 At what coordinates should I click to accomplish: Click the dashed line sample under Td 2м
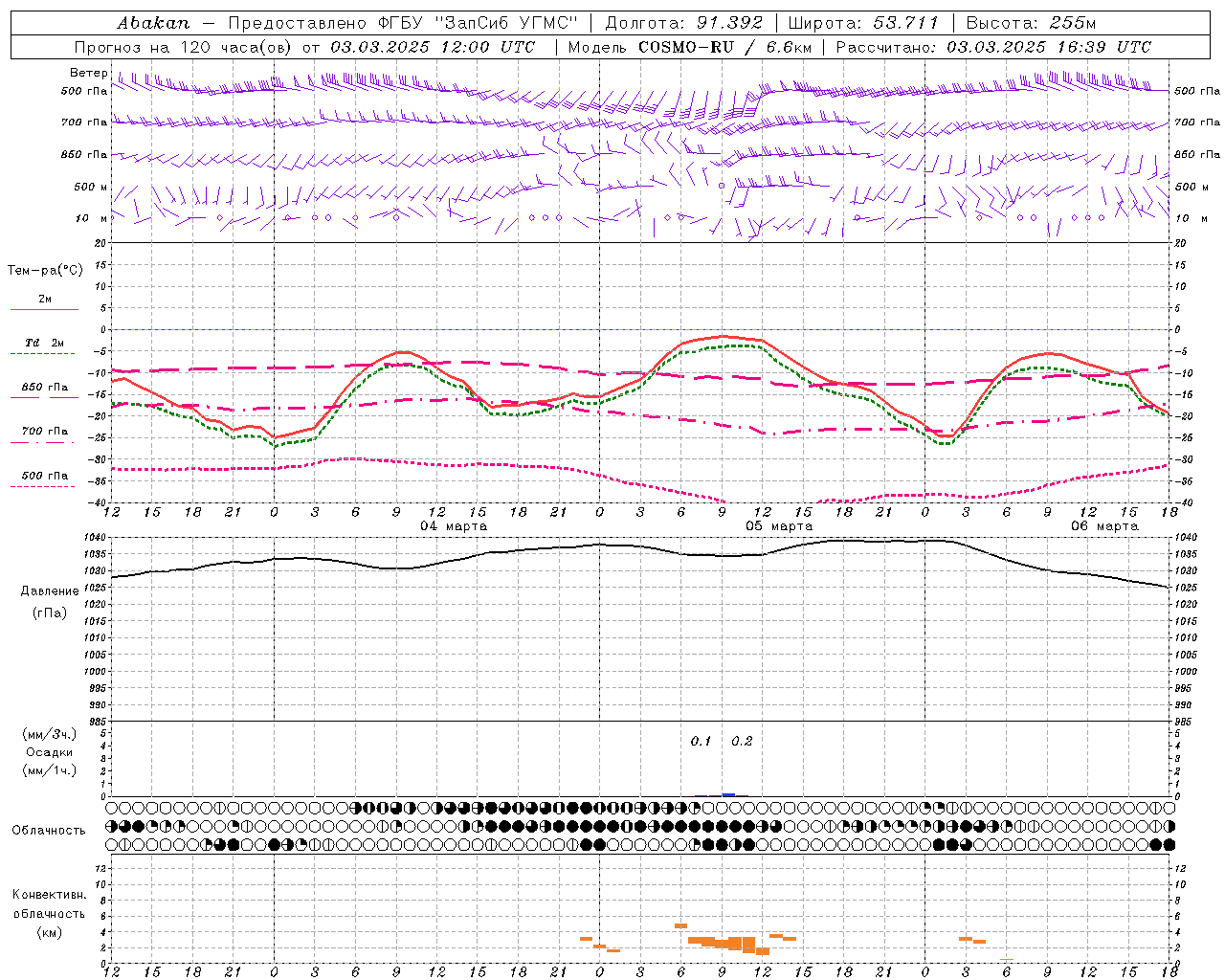point(43,354)
